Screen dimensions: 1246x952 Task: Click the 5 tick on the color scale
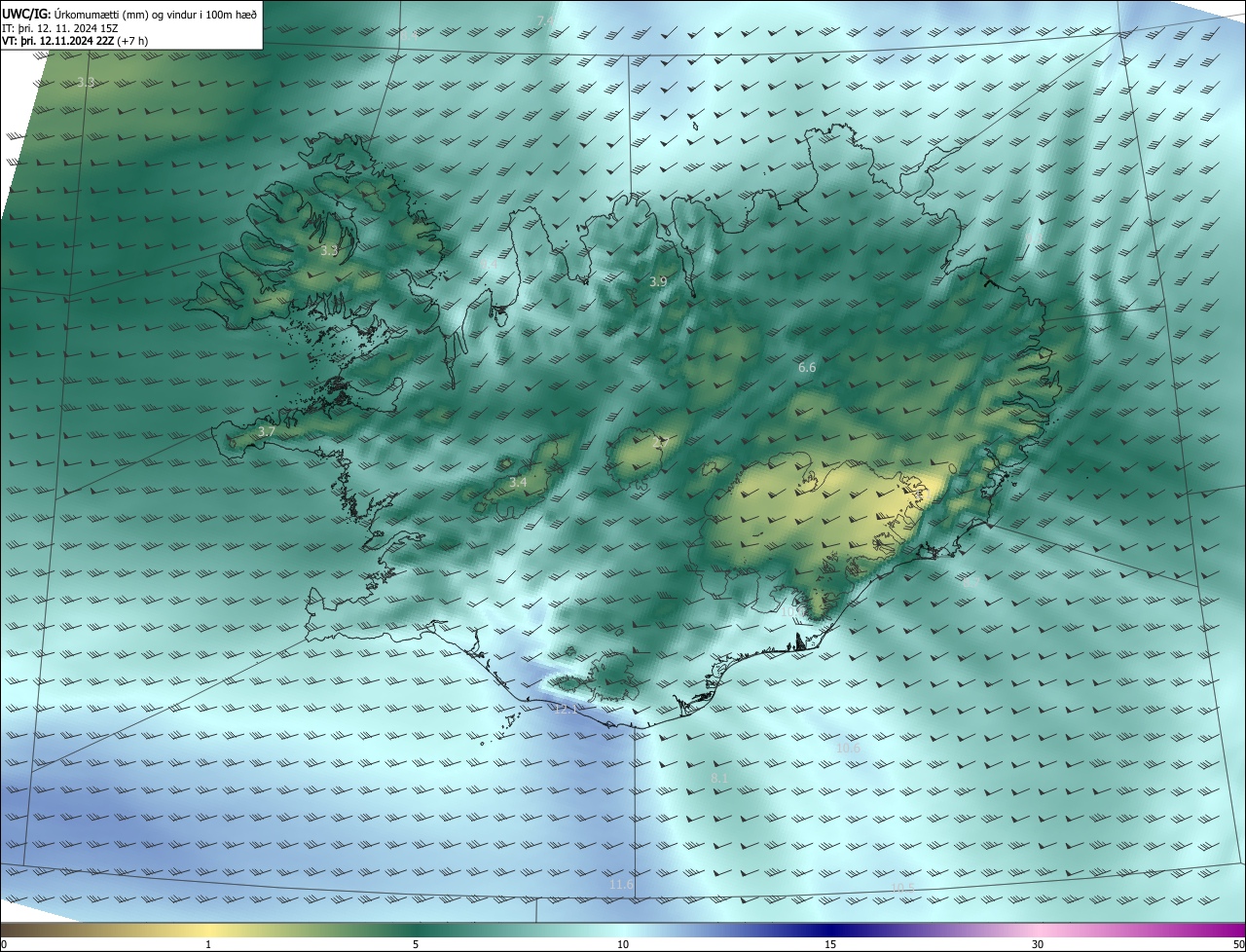tap(416, 944)
